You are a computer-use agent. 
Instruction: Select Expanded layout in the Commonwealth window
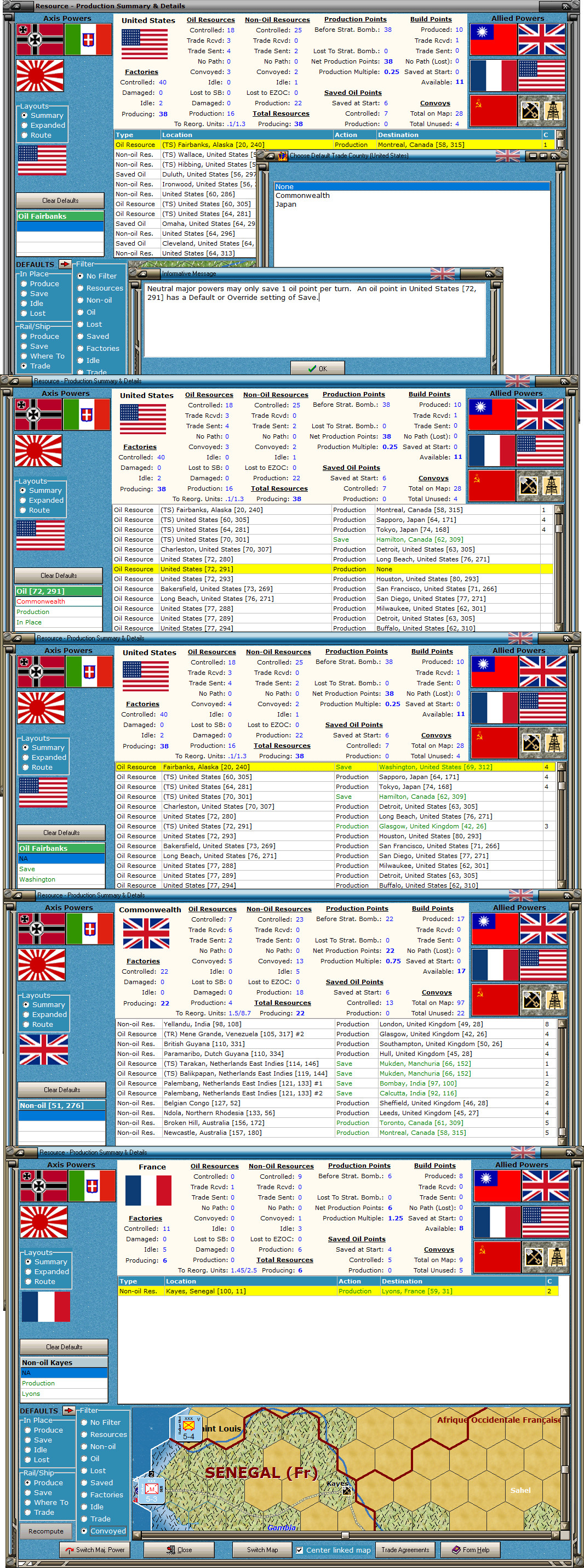coord(45,1015)
